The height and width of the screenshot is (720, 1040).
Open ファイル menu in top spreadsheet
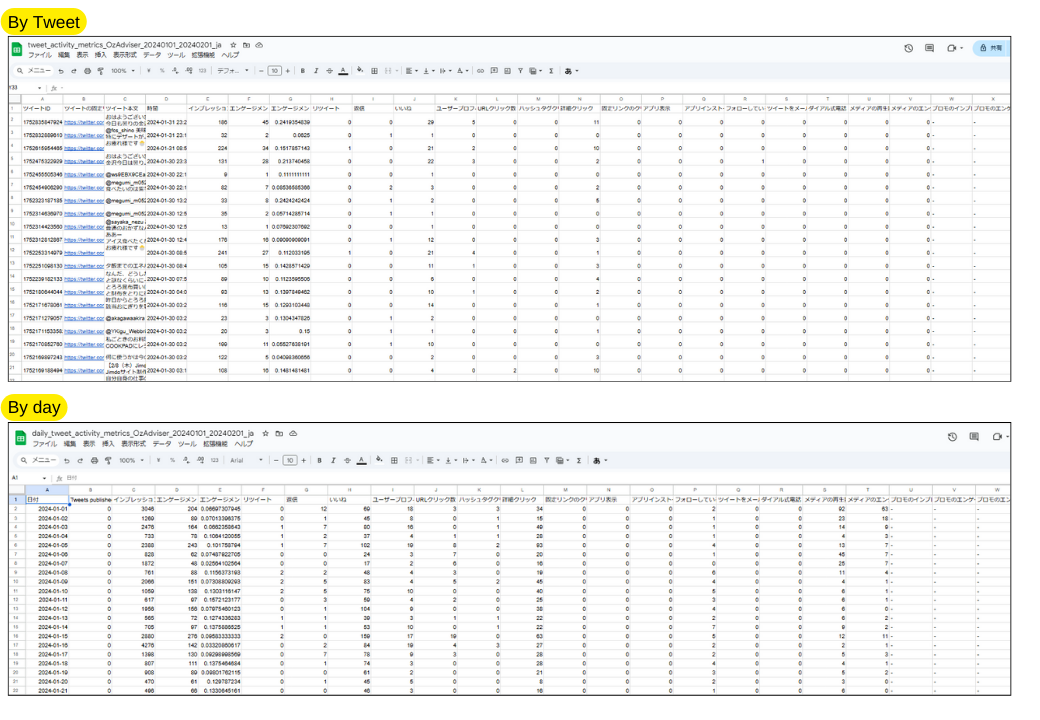39,56
